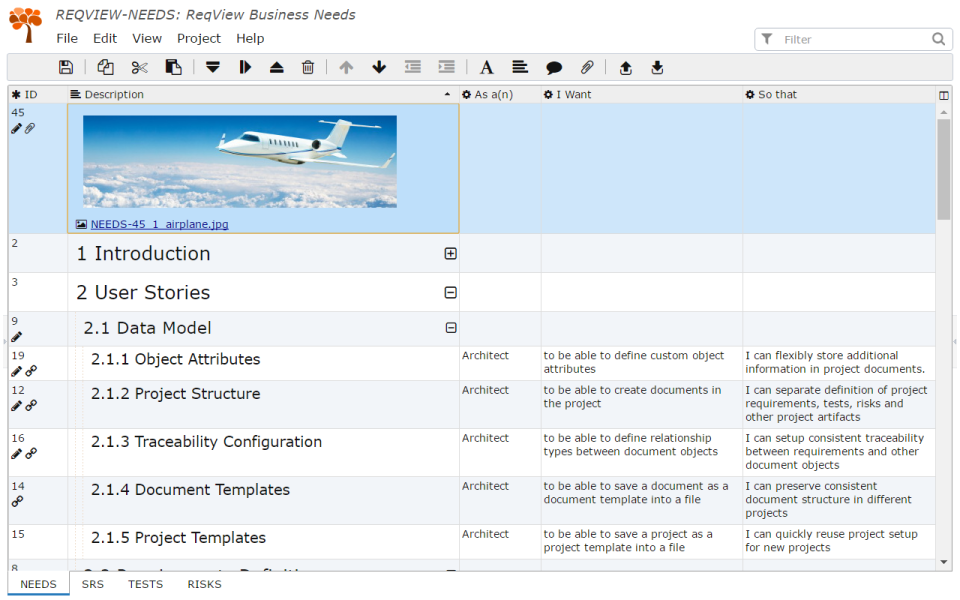Image resolution: width=960 pixels, height=600 pixels.
Task: Click the airplane image thumbnail
Action: click(x=240, y=162)
